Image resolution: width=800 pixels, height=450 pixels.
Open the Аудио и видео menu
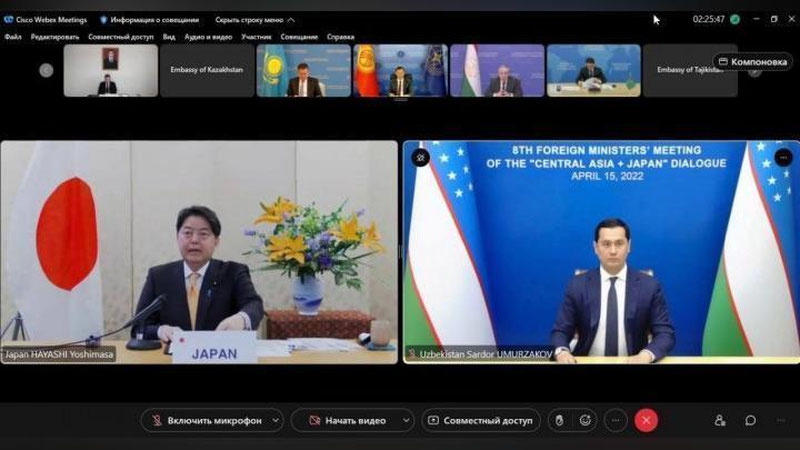click(208, 37)
